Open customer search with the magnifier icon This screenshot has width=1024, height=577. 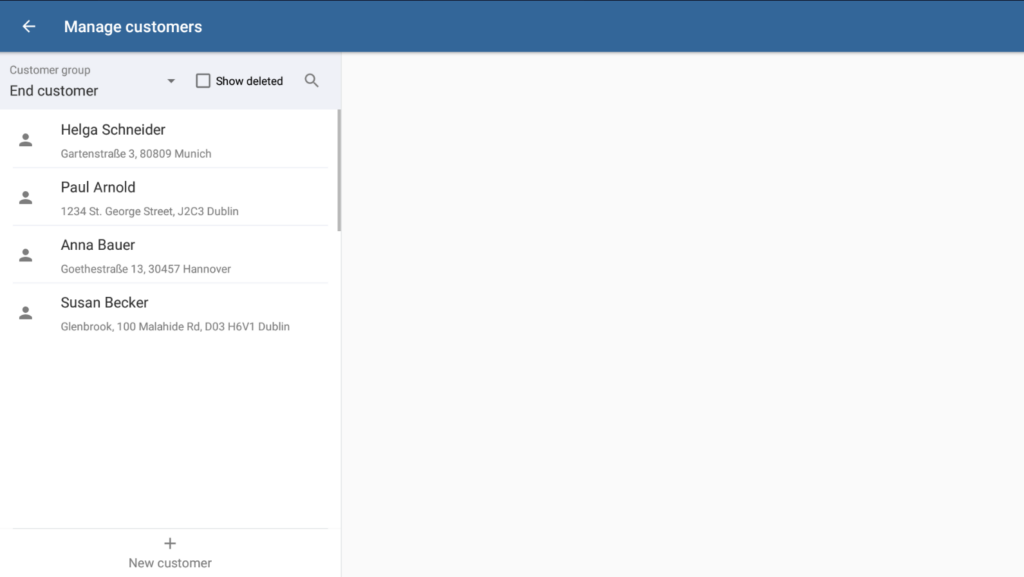point(312,81)
